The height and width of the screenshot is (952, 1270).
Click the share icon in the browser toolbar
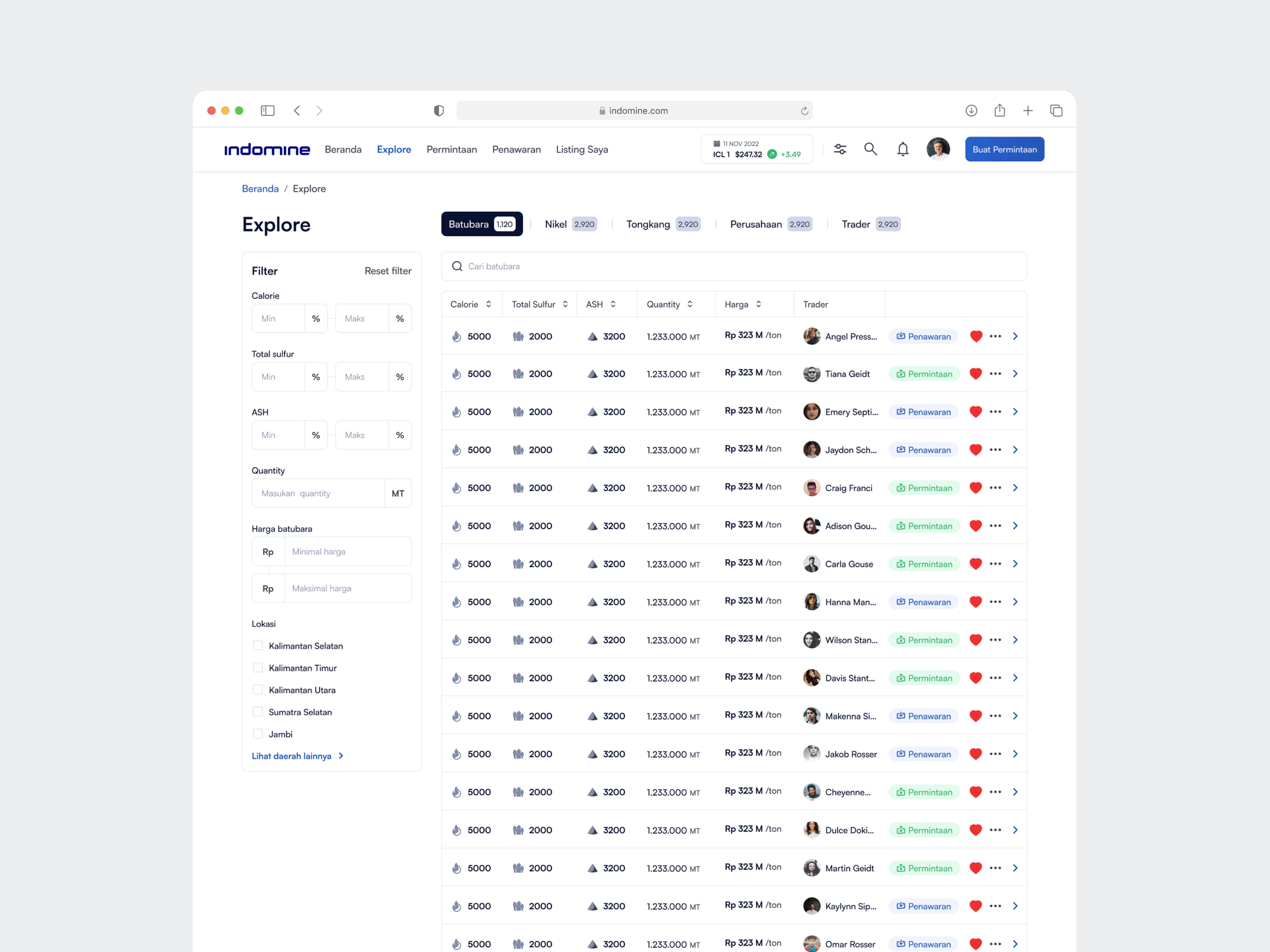click(1000, 110)
